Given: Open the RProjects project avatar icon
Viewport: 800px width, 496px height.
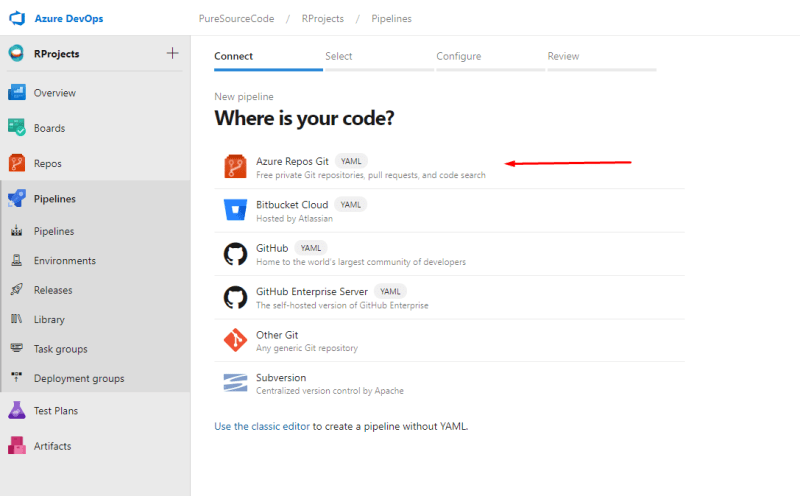Looking at the screenshot, I should (x=16, y=54).
